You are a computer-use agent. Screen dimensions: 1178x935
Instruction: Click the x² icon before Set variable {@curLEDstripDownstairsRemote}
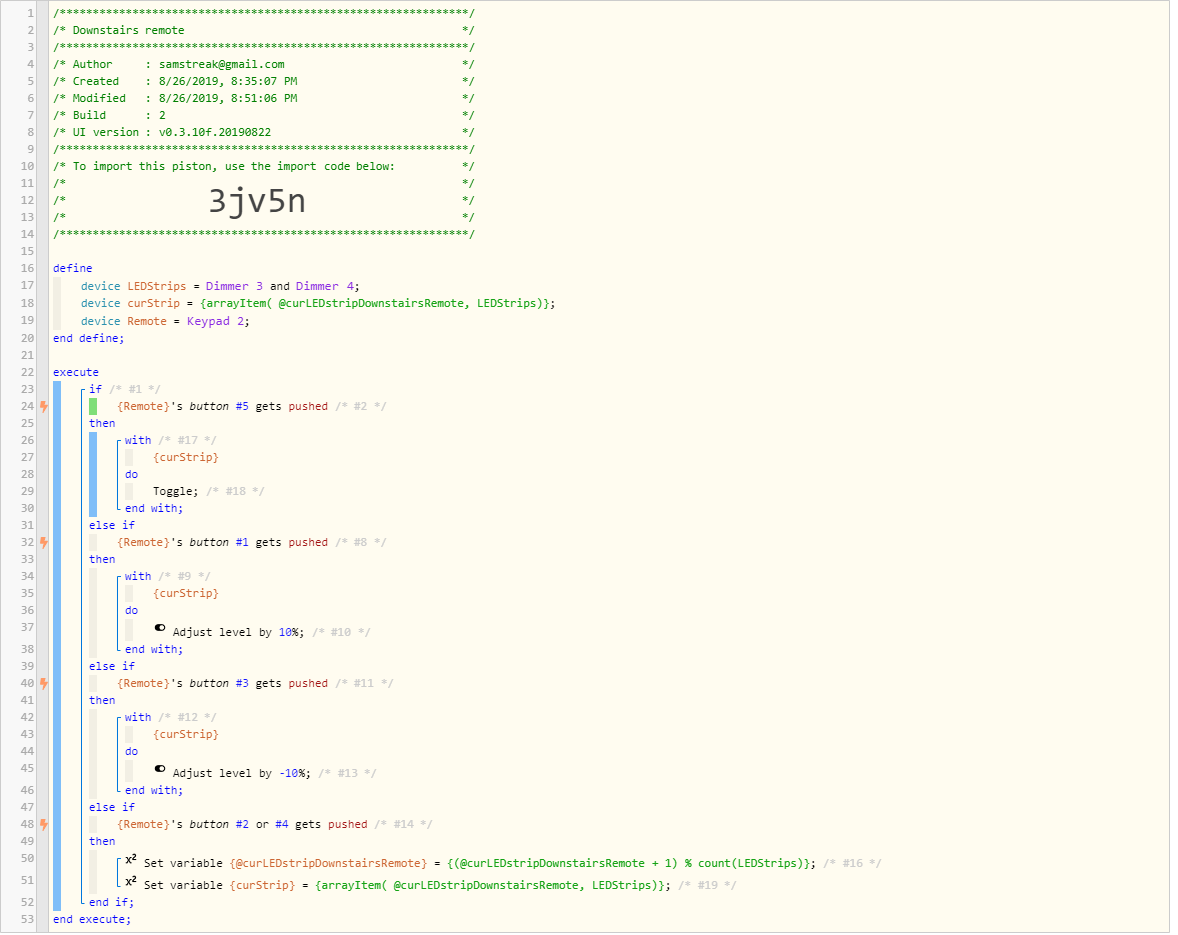(131, 860)
